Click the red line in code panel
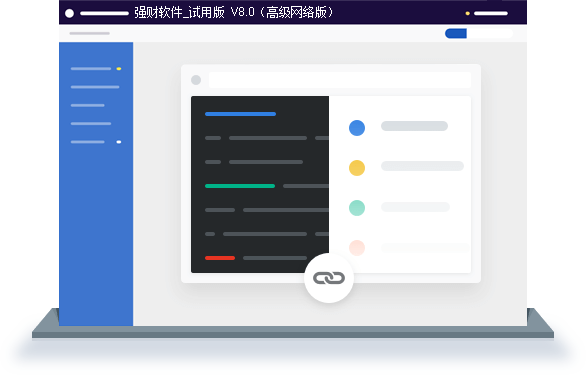 click(220, 258)
